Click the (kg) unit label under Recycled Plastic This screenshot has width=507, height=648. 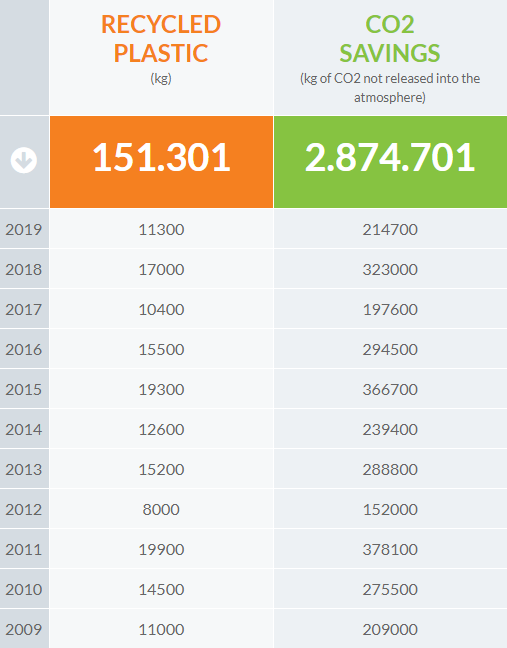[161, 78]
